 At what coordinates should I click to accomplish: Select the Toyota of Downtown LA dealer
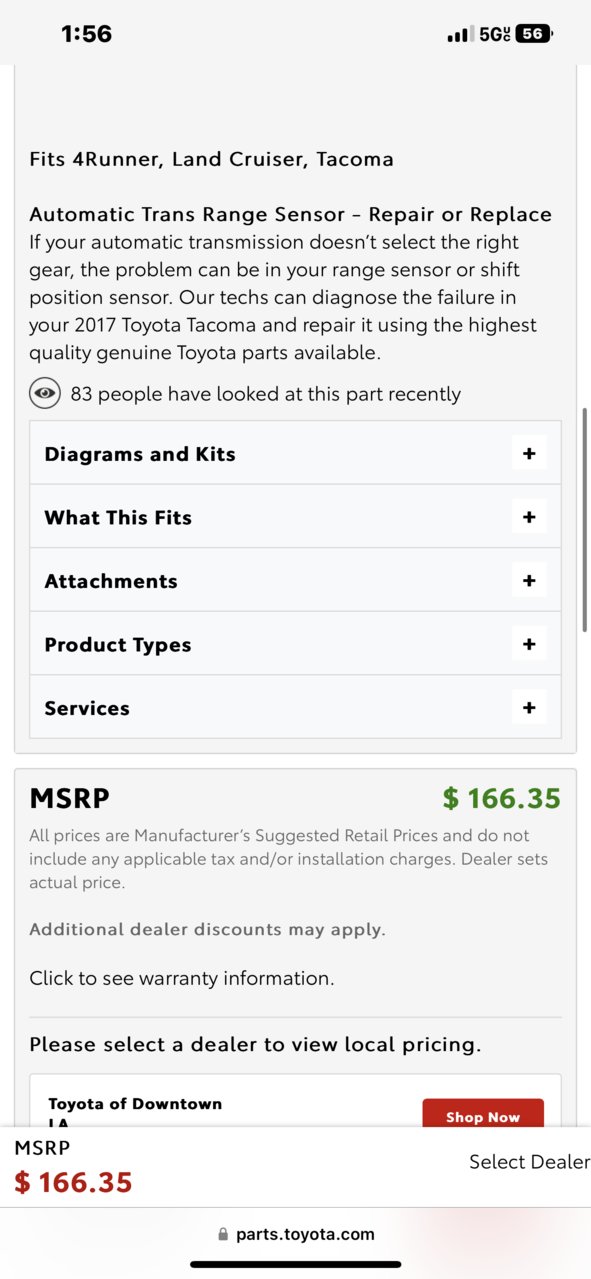pos(135,1112)
